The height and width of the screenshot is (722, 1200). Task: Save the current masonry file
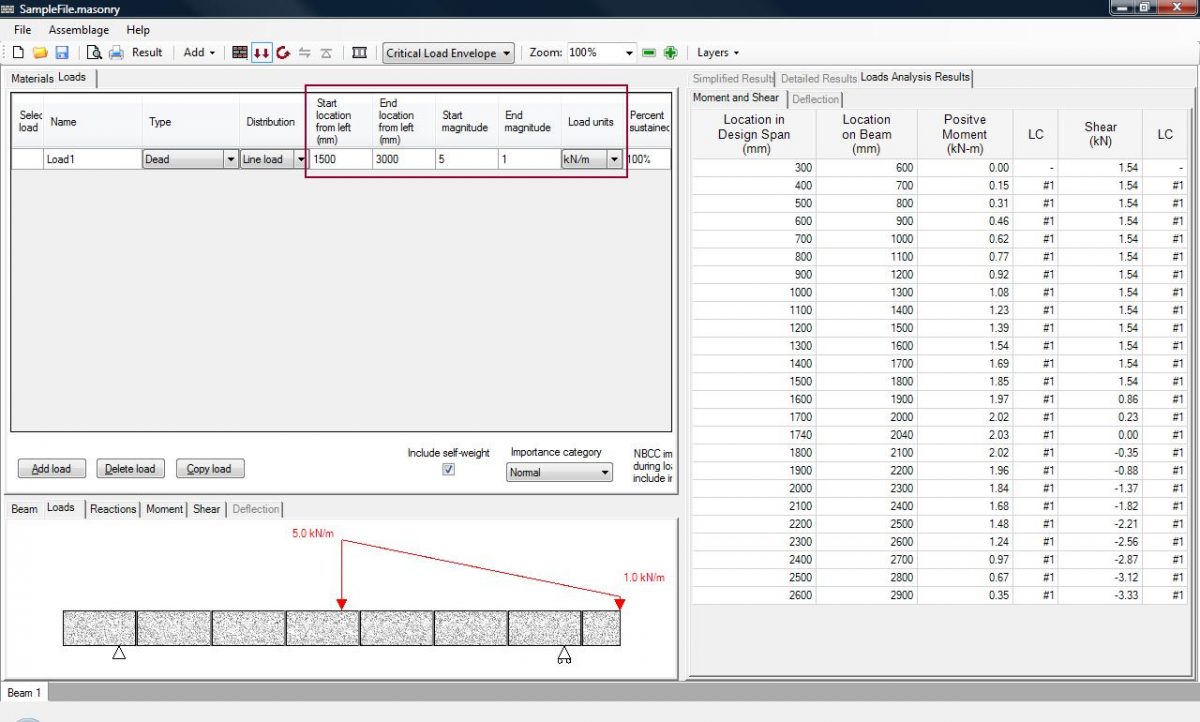63,52
